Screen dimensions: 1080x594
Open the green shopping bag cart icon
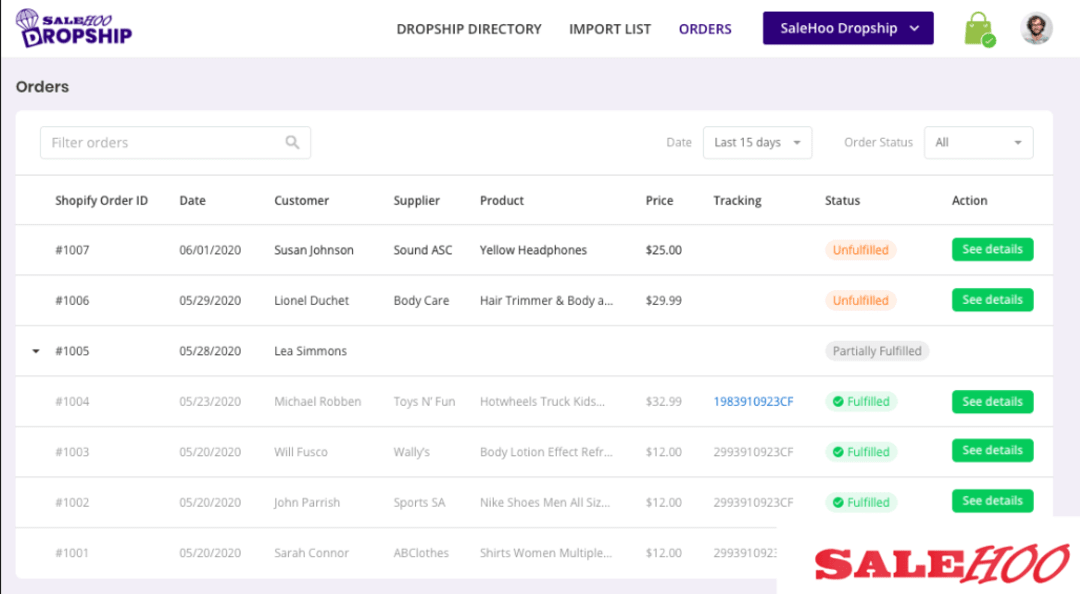coord(977,28)
